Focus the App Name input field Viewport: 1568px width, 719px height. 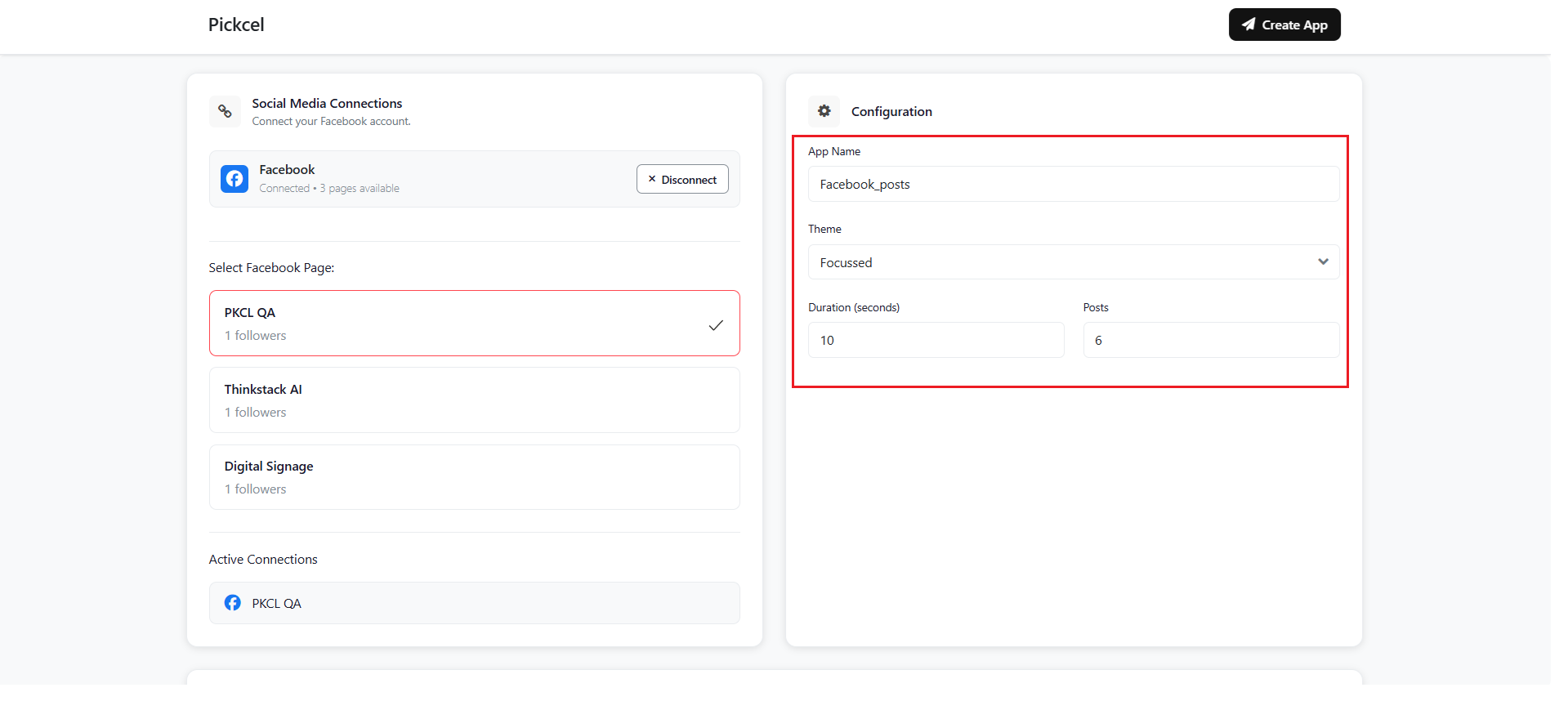(1074, 184)
